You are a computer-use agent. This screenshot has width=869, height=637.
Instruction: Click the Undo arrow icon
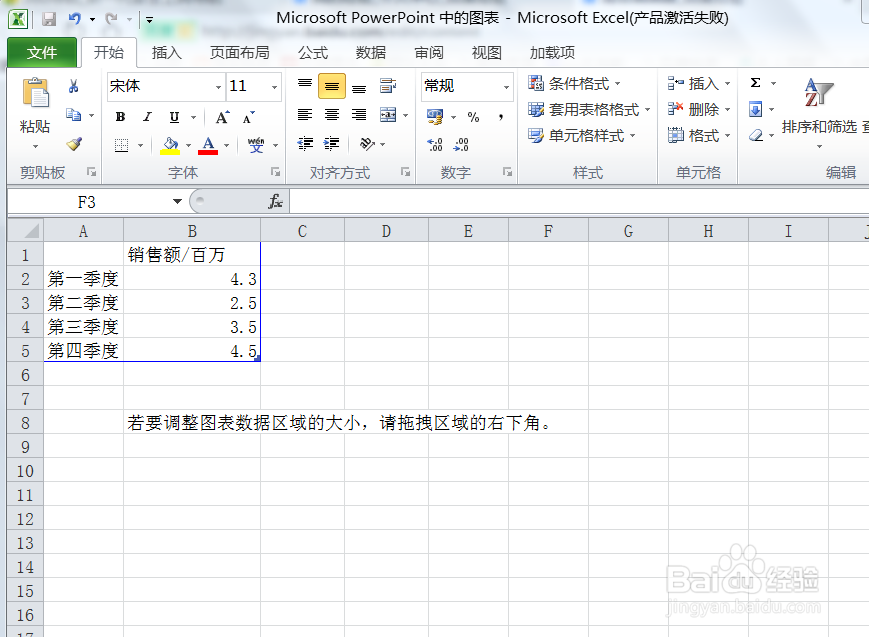pyautogui.click(x=75, y=19)
